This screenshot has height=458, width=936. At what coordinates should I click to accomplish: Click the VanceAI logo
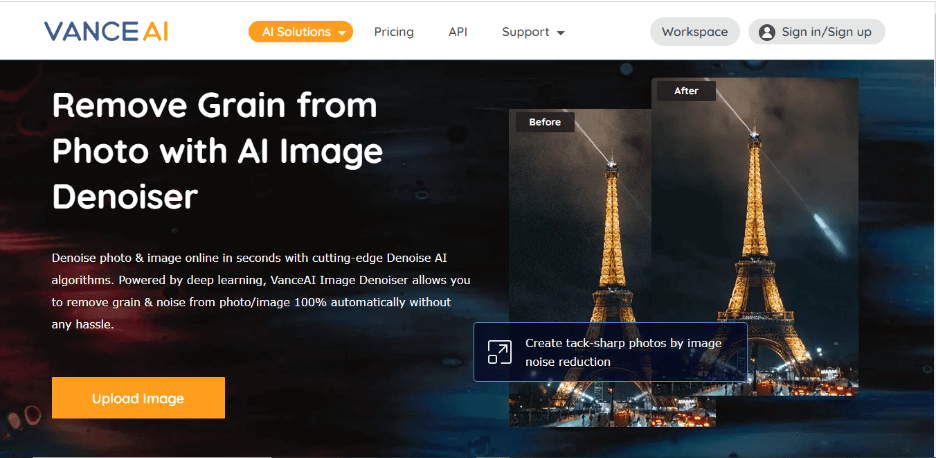[106, 31]
